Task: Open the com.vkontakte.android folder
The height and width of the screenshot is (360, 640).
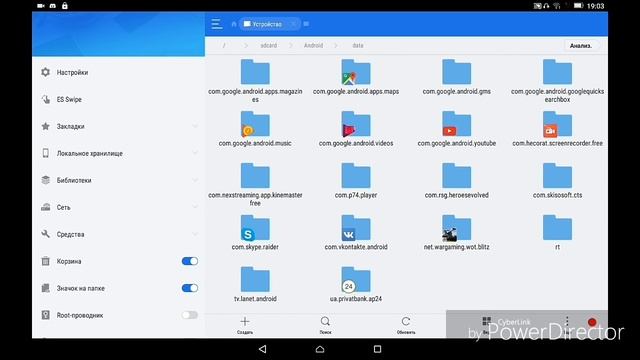Action: pyautogui.click(x=356, y=232)
